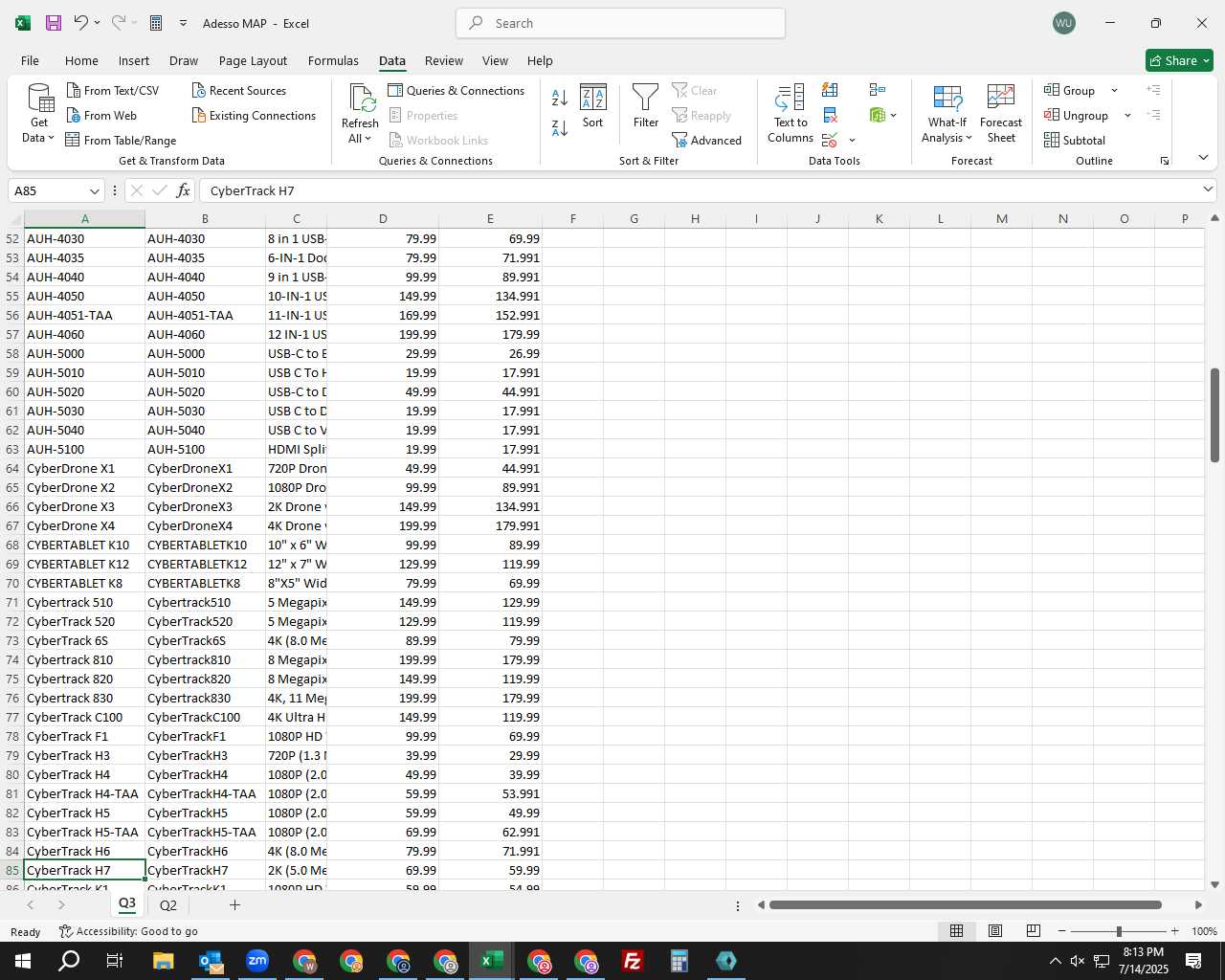This screenshot has width=1225, height=980.
Task: Click the vertical scrollbar thumb
Action: click(1214, 414)
